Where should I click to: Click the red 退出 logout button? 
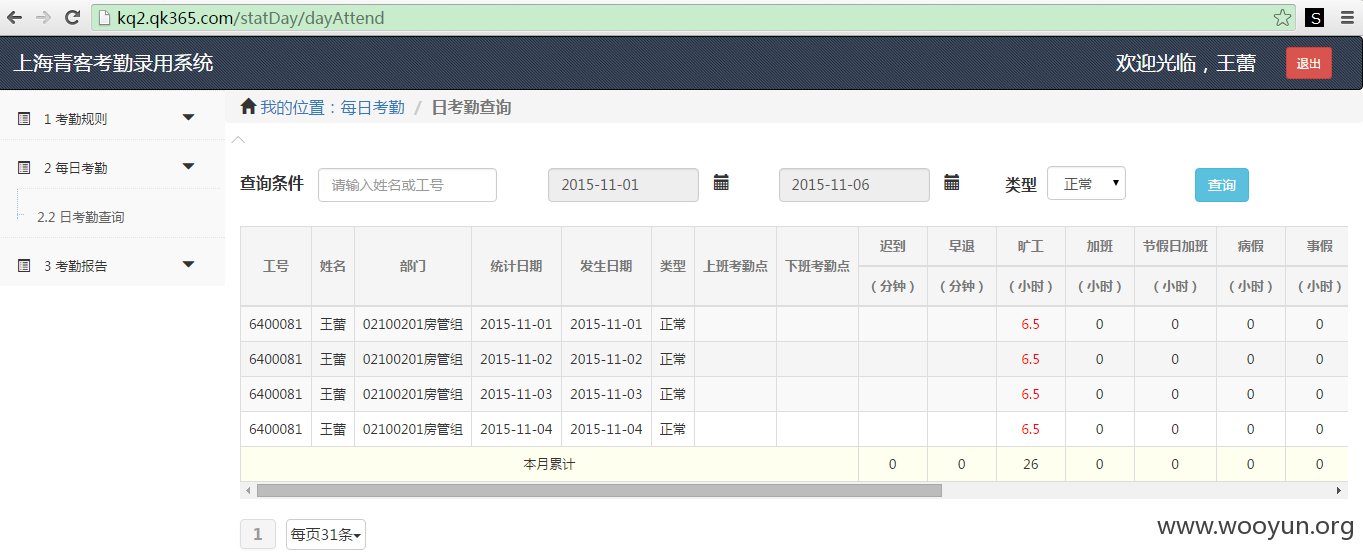[1309, 63]
